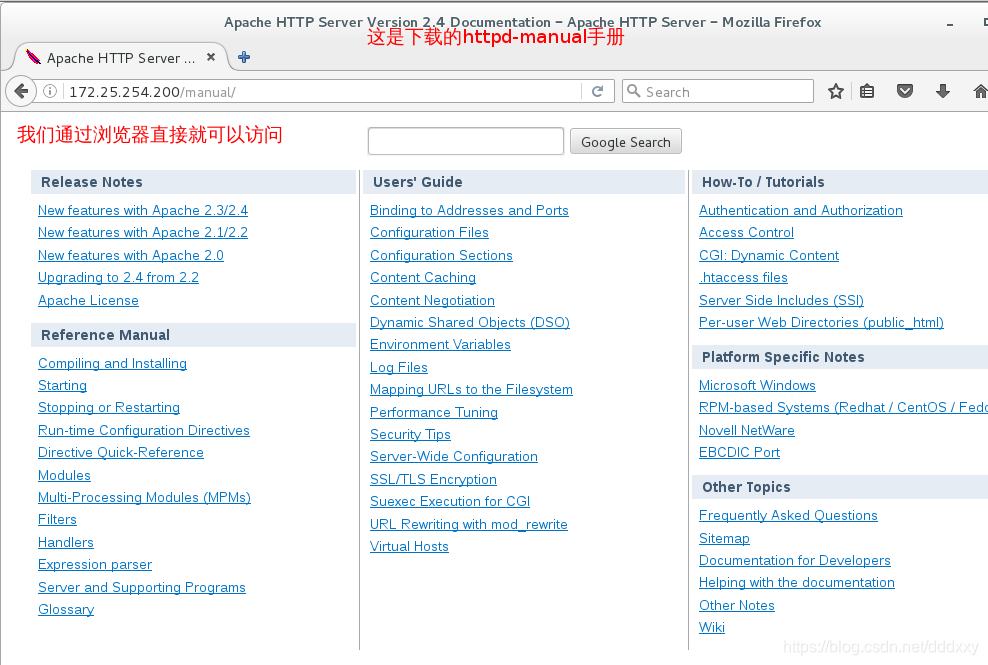
Task: Open the Downloads arrow icon
Action: click(943, 91)
